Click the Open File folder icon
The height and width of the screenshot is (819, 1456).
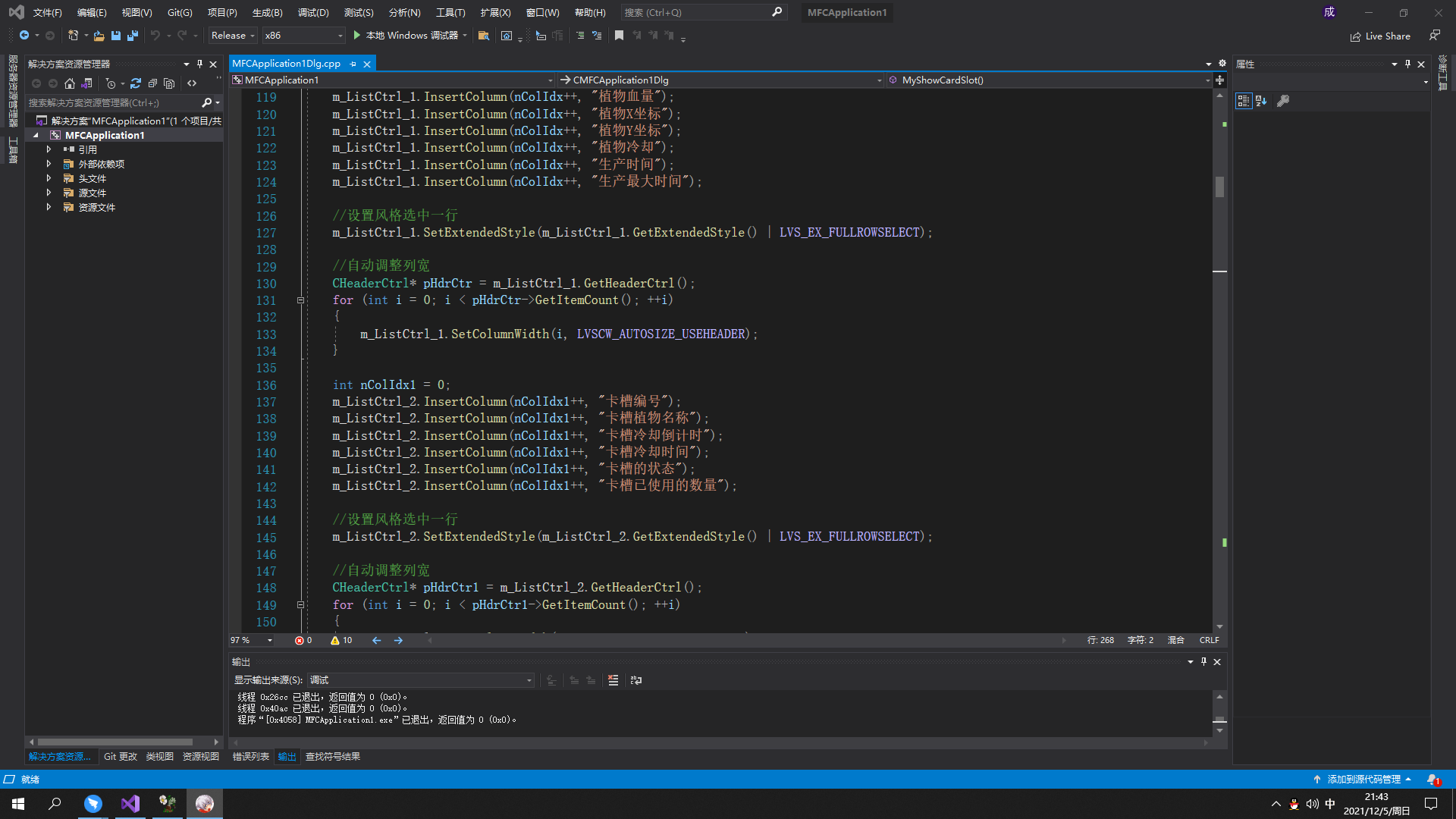tap(99, 36)
